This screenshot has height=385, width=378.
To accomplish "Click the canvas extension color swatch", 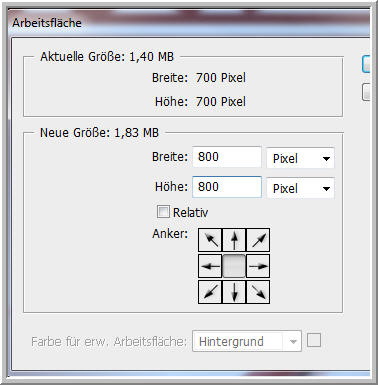I will tap(314, 341).
